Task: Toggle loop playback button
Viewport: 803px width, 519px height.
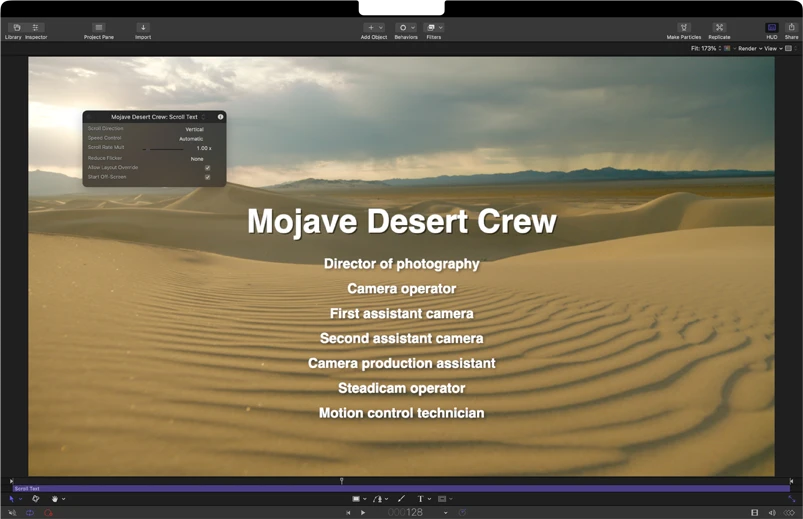Action: 30,512
